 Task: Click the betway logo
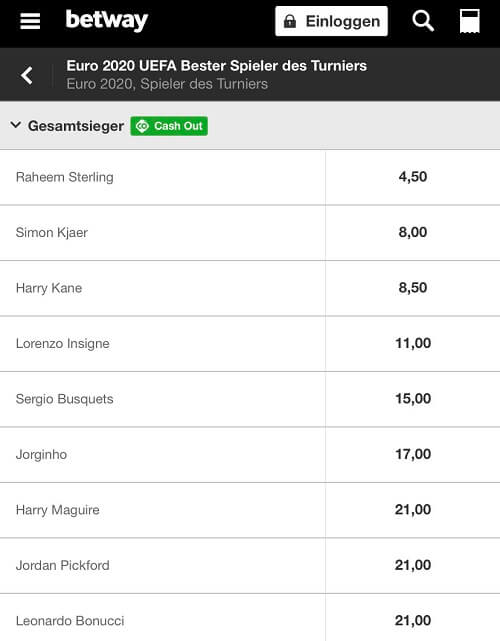107,20
